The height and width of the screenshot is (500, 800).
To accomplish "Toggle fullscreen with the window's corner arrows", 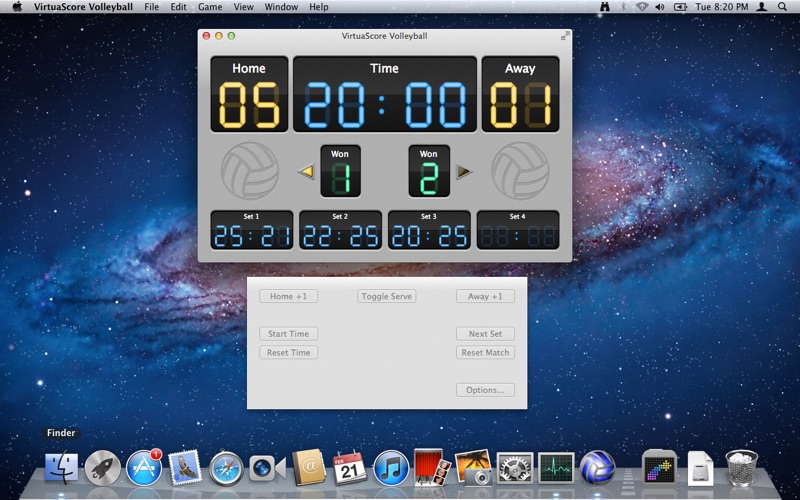I will click(x=565, y=36).
